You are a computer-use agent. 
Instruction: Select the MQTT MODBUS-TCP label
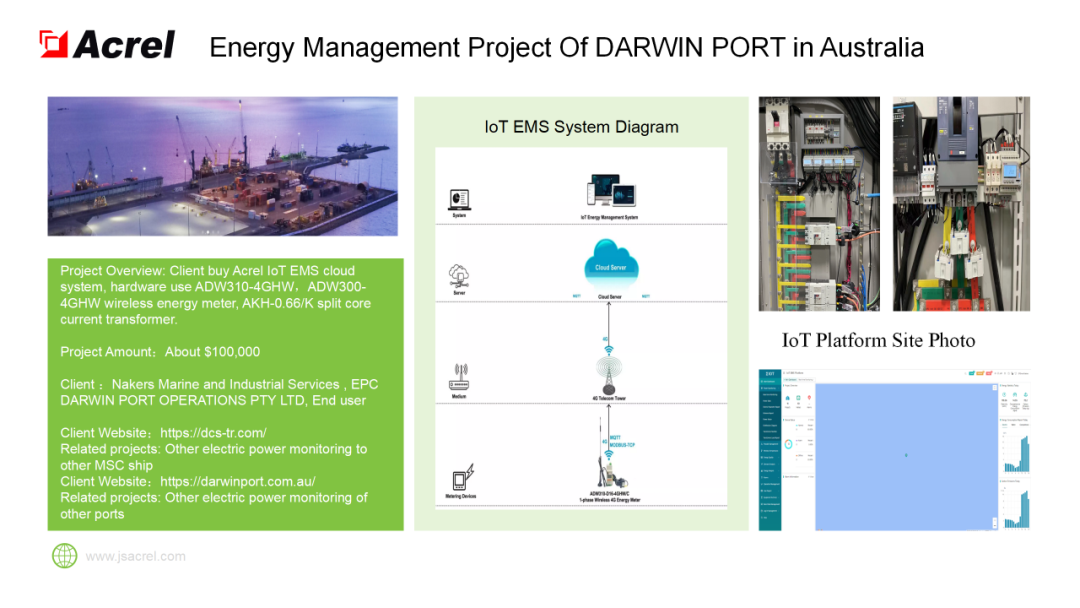coord(622,441)
